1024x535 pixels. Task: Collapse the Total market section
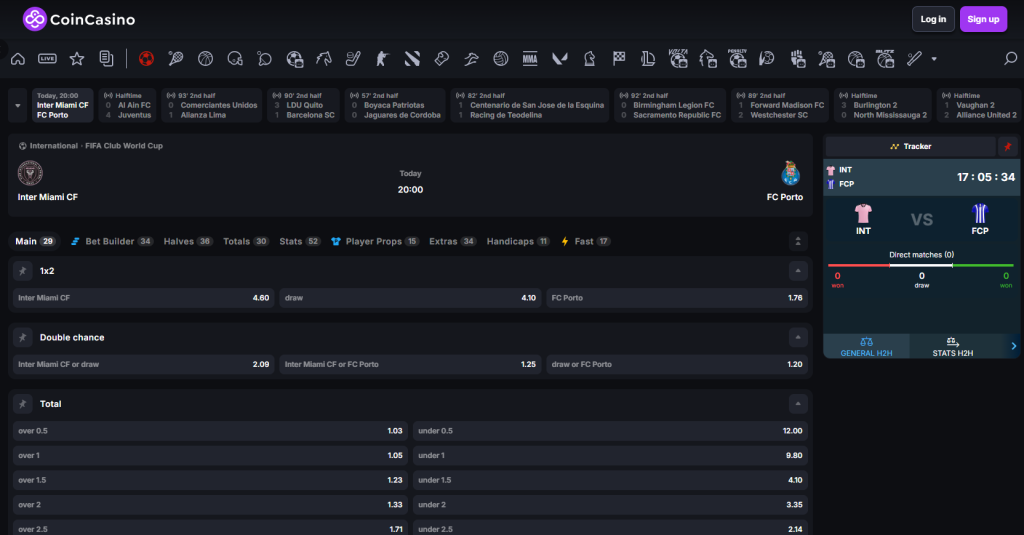point(798,404)
